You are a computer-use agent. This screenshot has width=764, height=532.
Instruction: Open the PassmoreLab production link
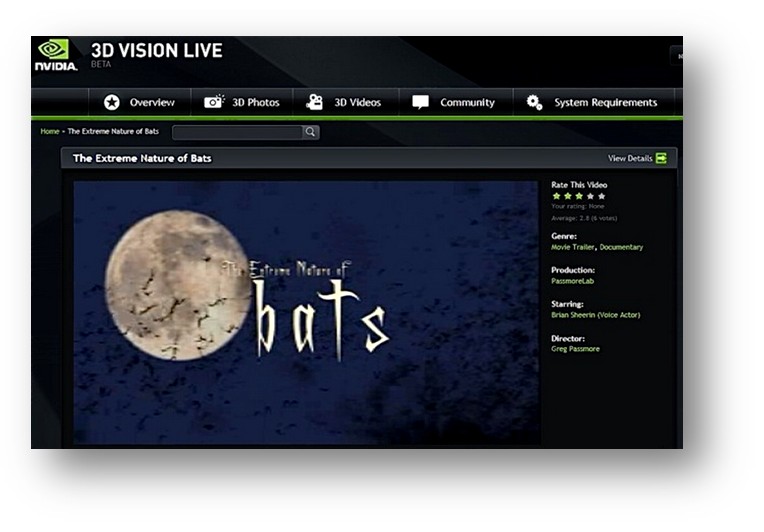pyautogui.click(x=573, y=281)
